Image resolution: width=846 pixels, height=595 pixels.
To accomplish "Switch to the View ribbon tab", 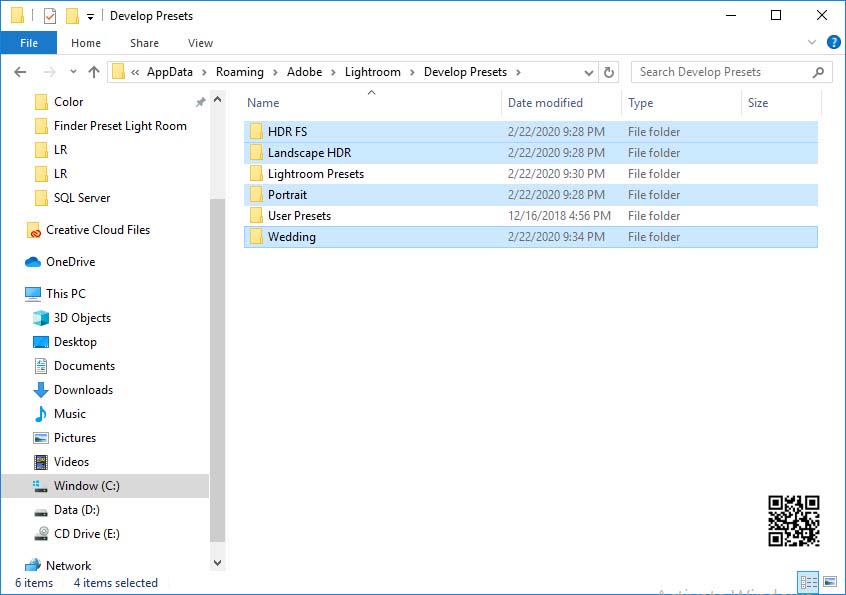I will point(200,43).
